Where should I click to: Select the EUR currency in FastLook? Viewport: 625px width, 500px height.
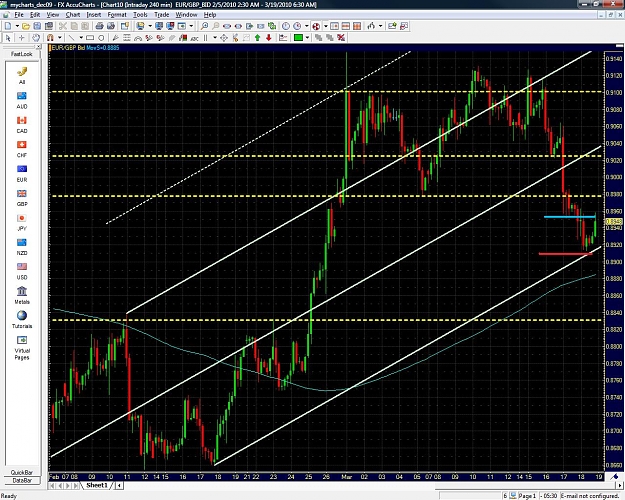click(x=22, y=173)
